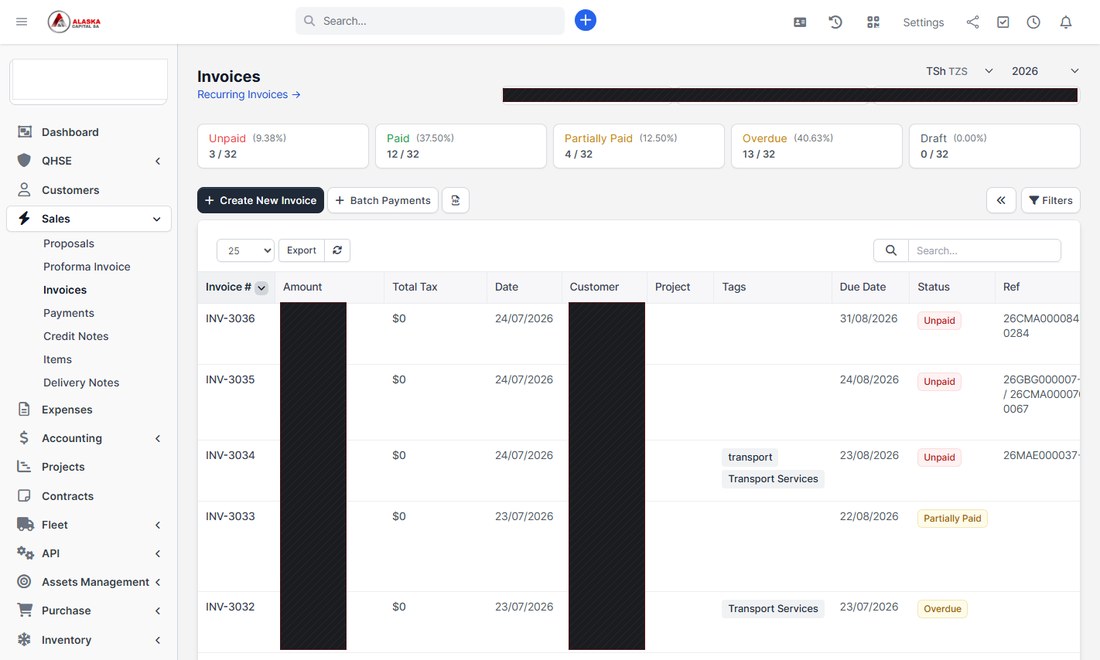Screen dimensions: 1100x660
Task: Click the document icon beside Batch Payments
Action: (x=455, y=201)
